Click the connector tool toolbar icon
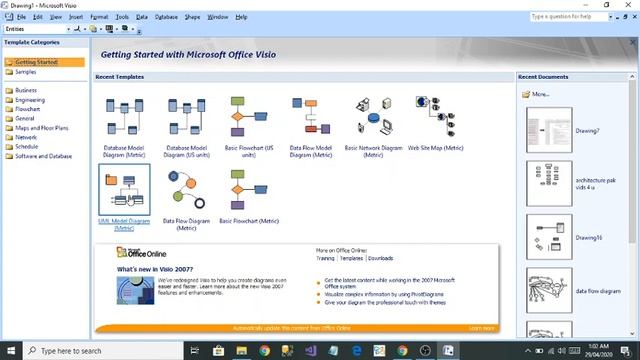640x360 pixels. click(77, 29)
